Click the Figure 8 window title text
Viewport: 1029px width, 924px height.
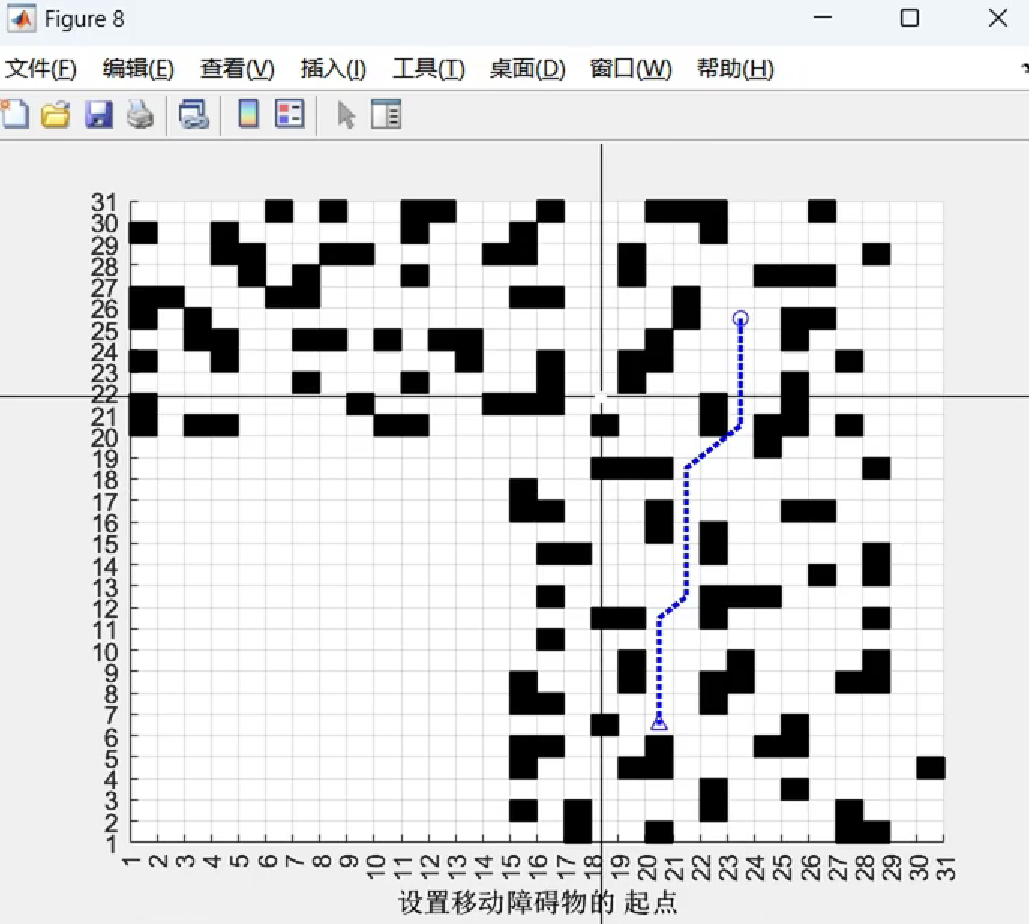(x=84, y=19)
